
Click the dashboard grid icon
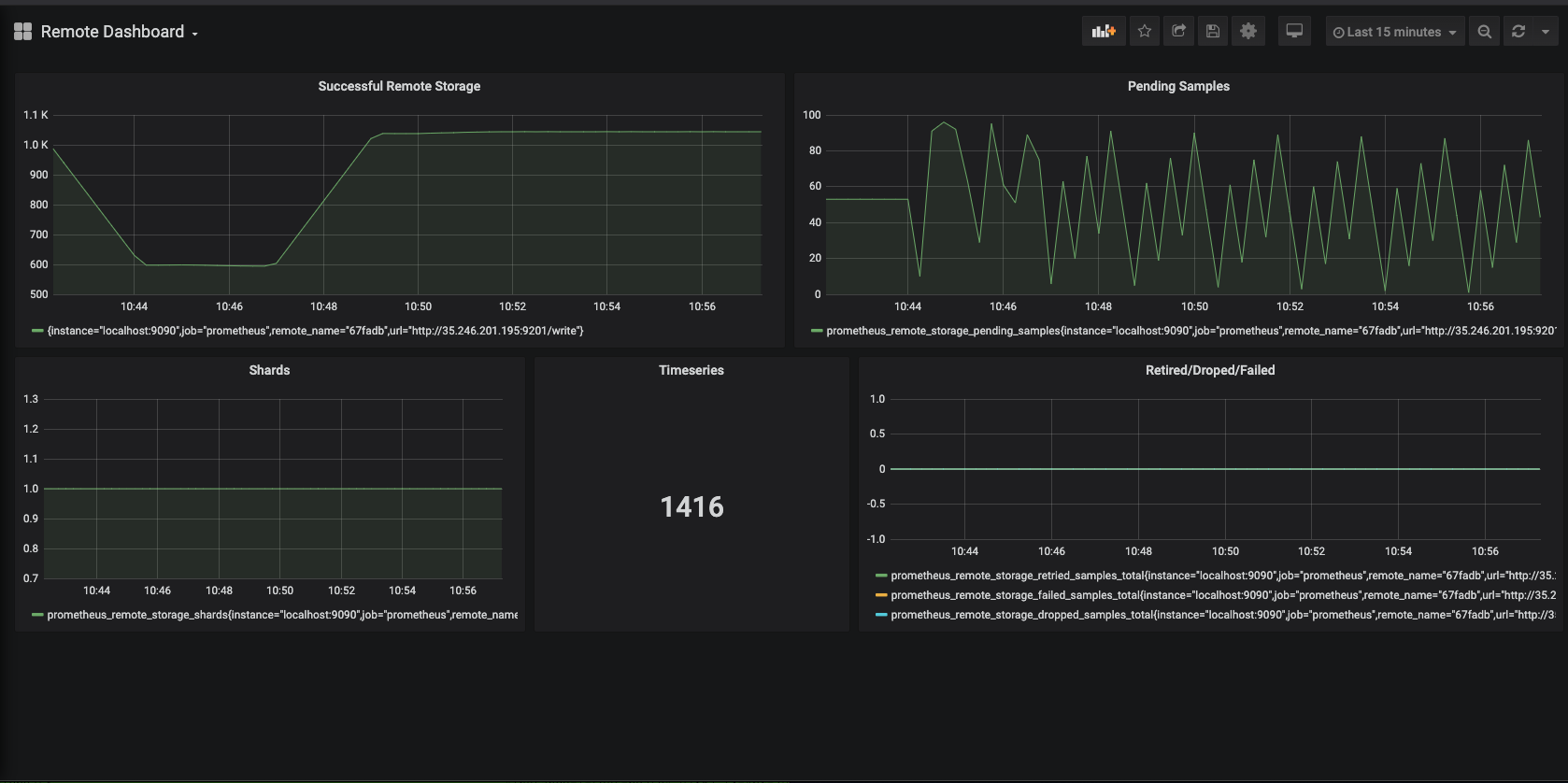click(23, 32)
